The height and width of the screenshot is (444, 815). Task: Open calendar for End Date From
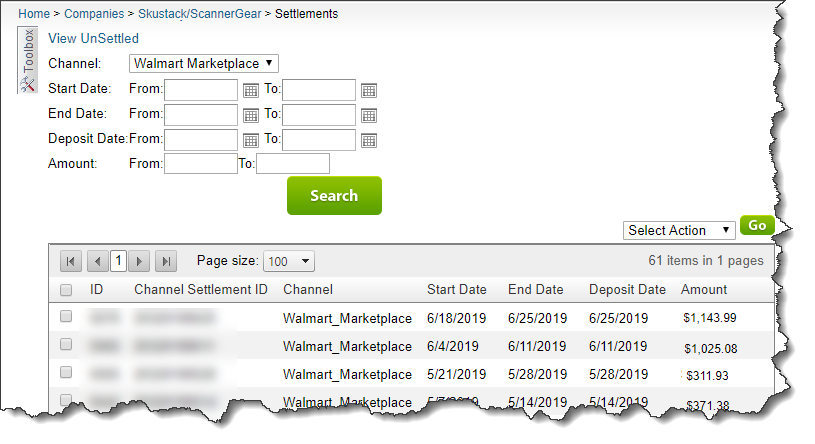click(251, 115)
